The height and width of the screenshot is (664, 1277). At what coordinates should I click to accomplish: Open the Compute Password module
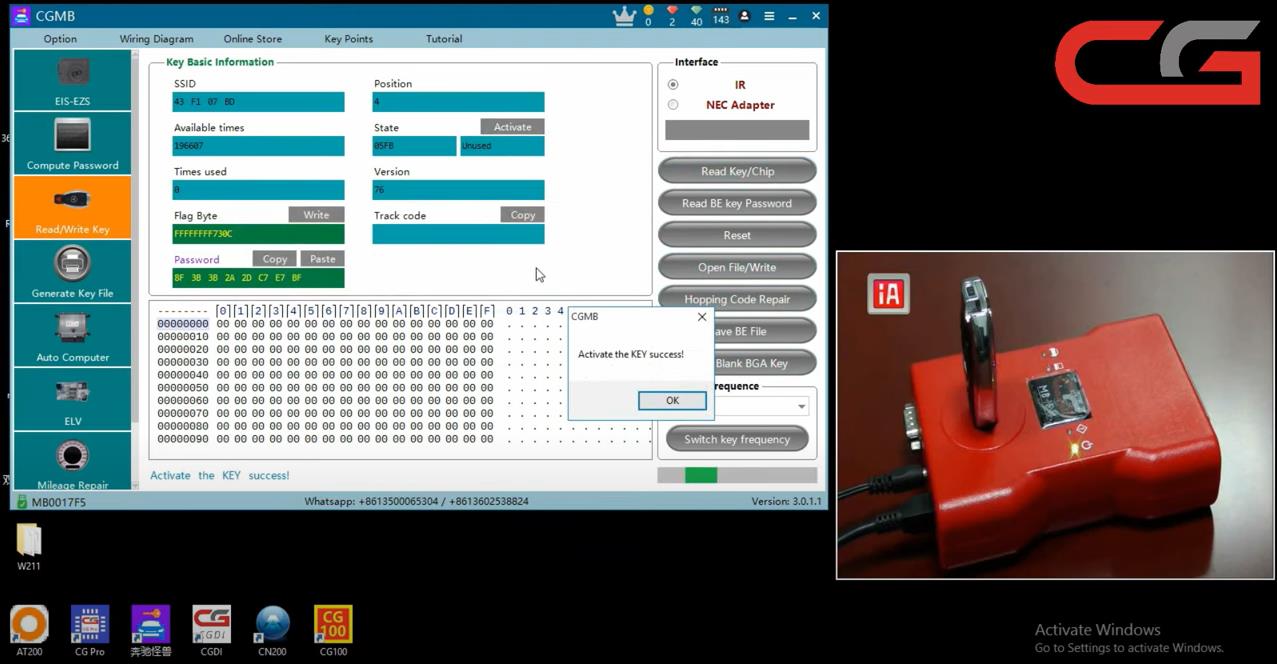pyautogui.click(x=72, y=144)
